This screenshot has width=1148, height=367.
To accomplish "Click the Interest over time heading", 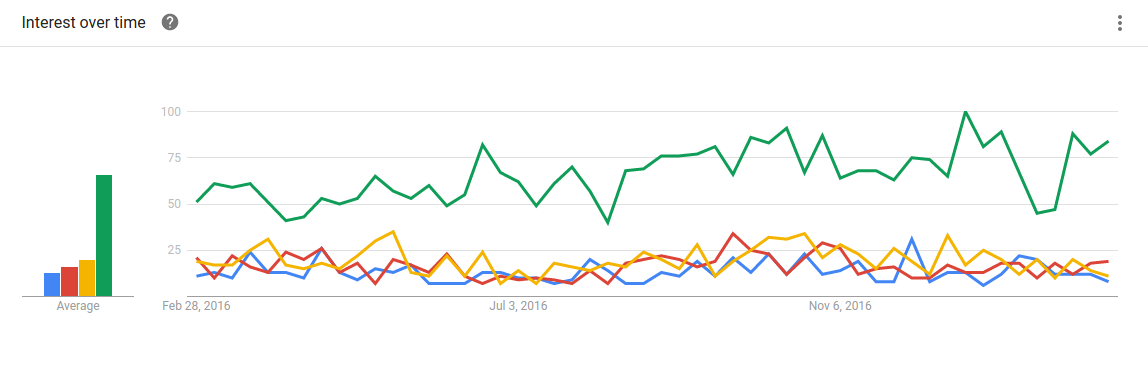I will (x=83, y=23).
